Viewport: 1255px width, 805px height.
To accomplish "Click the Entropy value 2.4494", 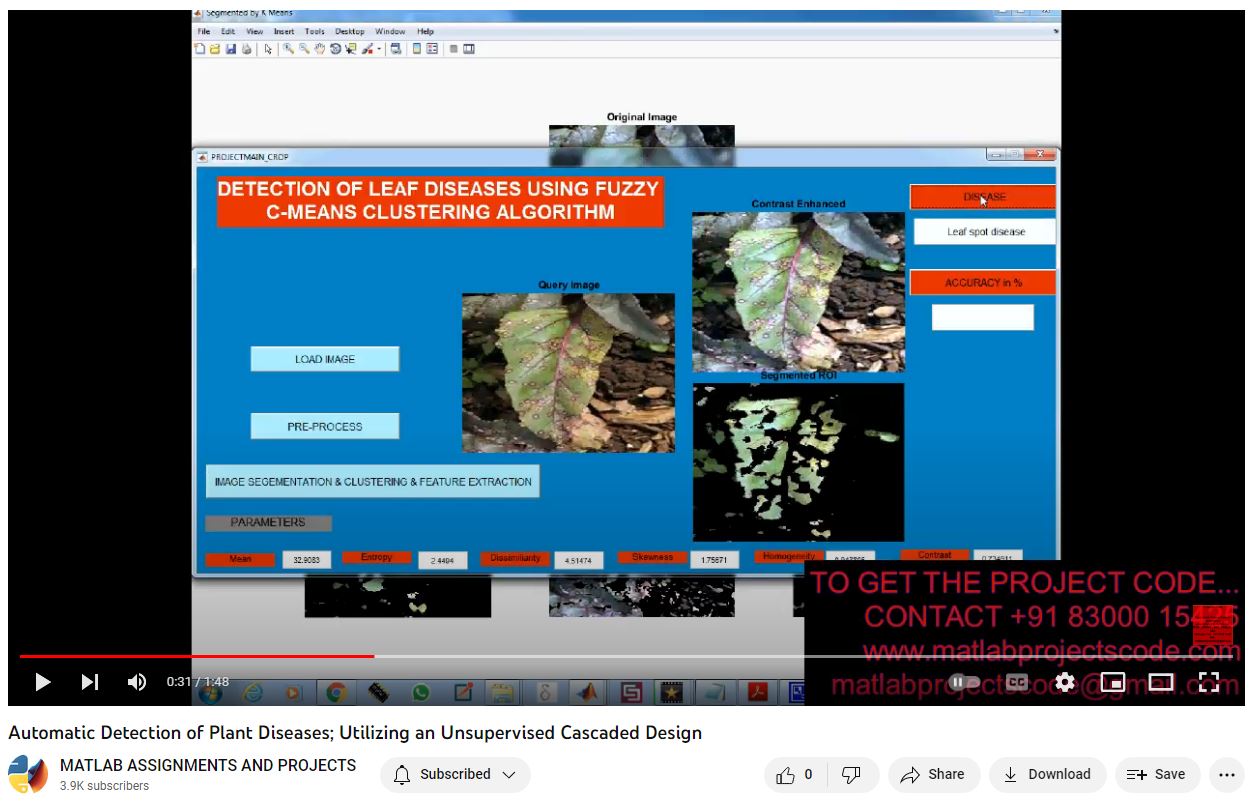I will (x=442, y=560).
